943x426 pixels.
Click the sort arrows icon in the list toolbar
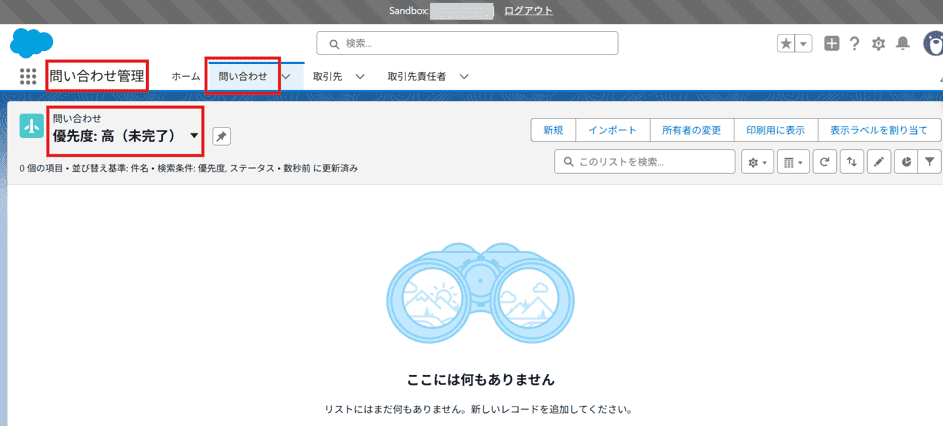point(852,162)
